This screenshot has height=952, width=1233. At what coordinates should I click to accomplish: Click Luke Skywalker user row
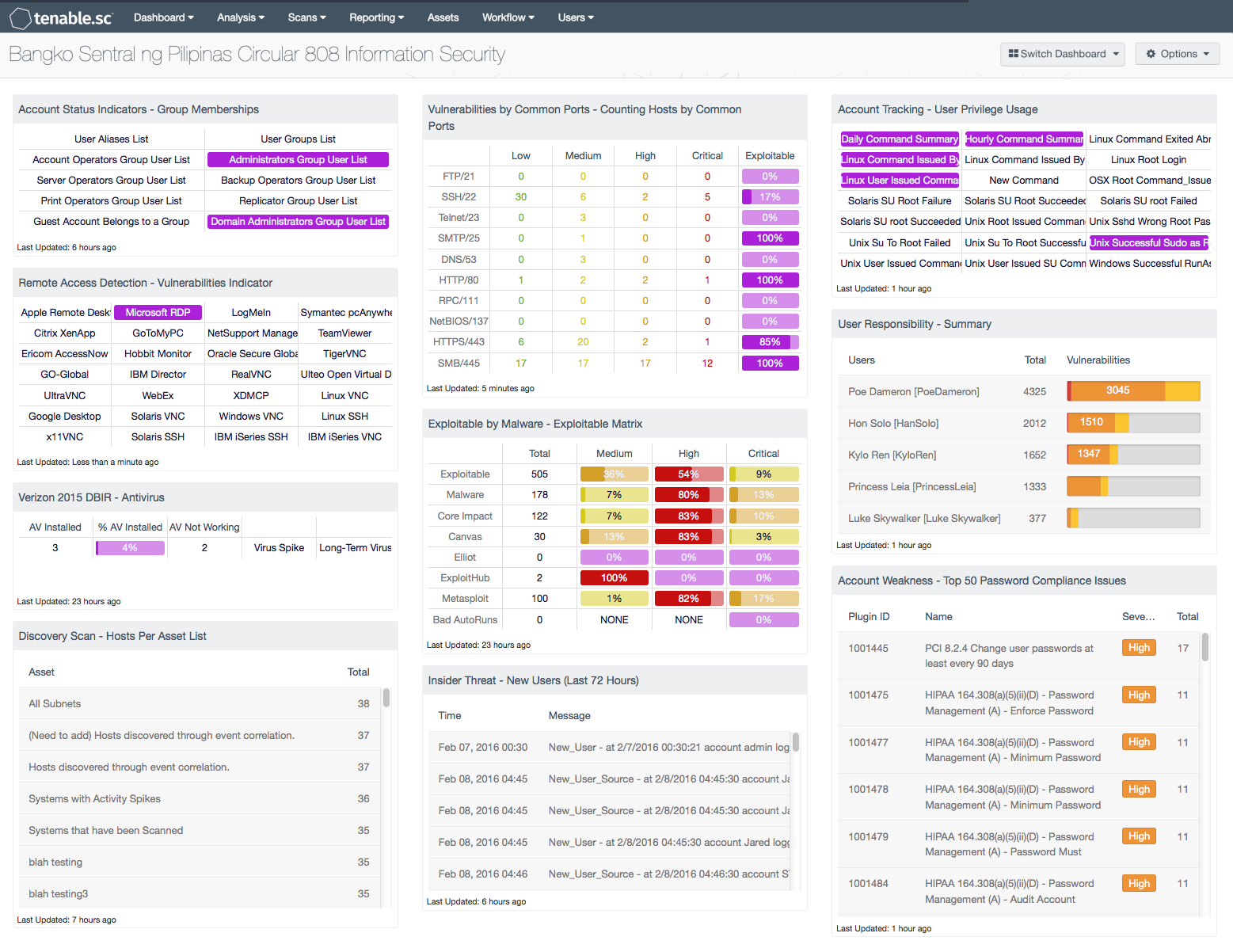tap(1024, 518)
